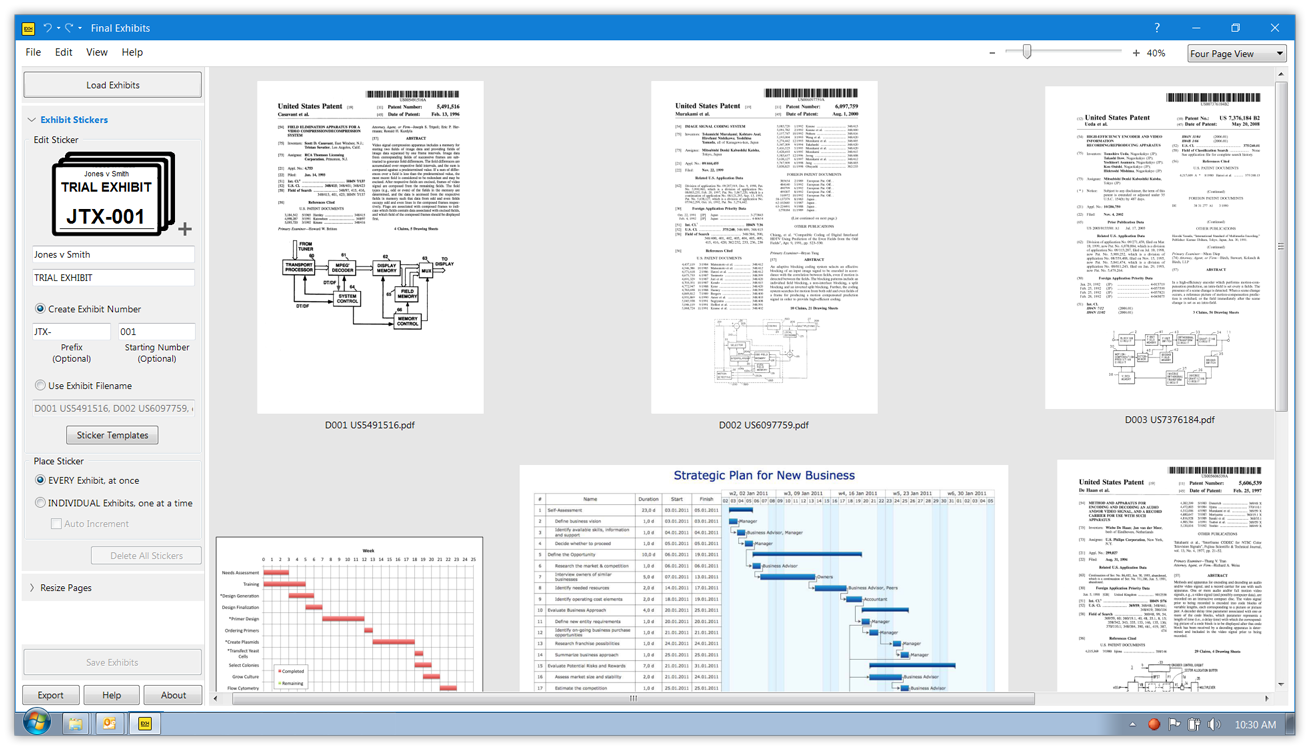Edit the Jones v Smith text field
This screenshot has width=1308, height=755.
coord(114,255)
